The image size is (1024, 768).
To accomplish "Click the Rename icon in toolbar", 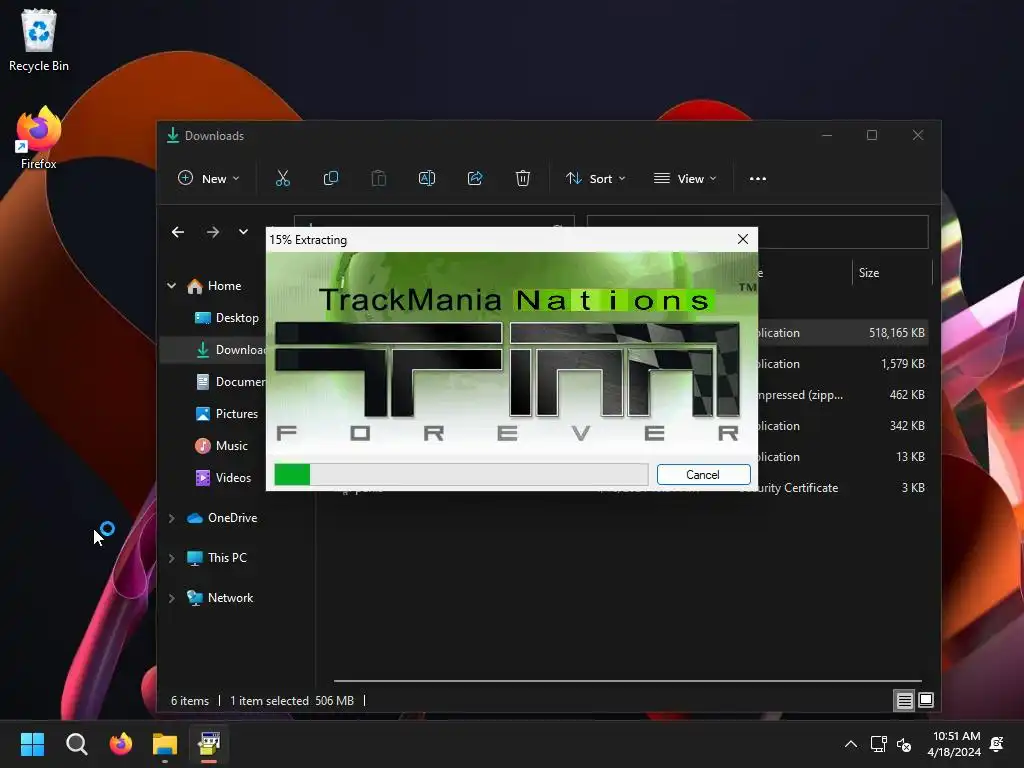I will click(x=426, y=178).
